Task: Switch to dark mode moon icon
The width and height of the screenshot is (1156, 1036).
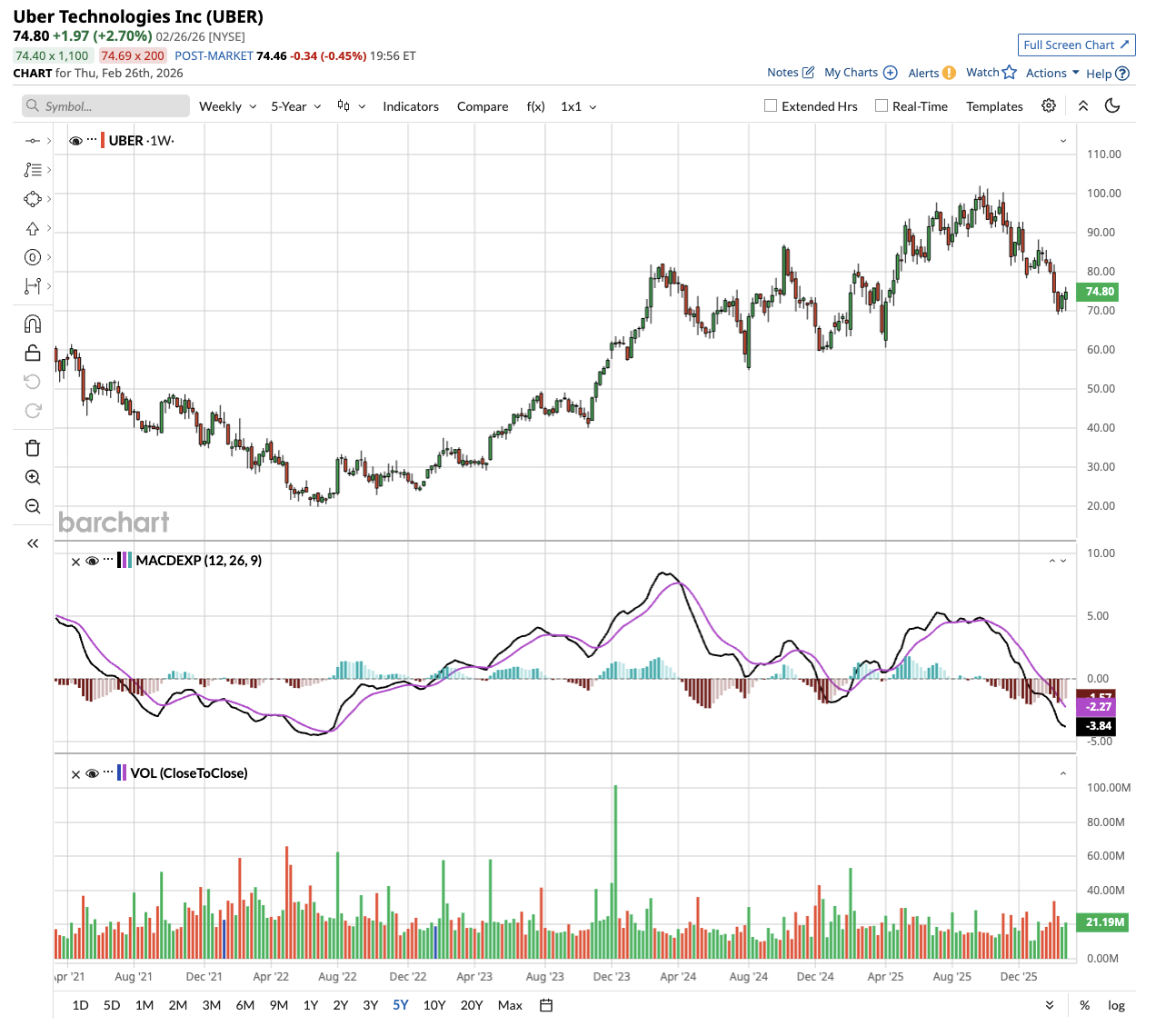Action: pos(1112,106)
